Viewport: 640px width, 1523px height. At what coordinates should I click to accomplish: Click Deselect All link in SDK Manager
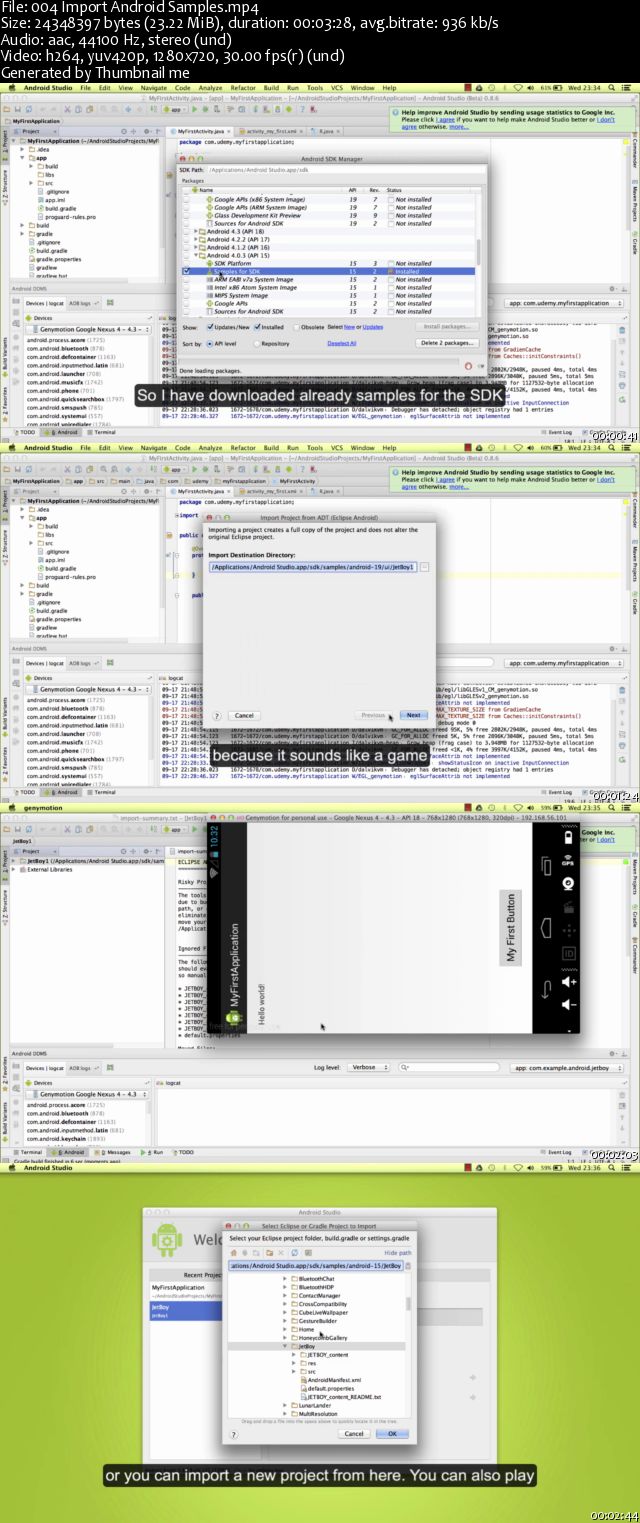click(x=342, y=343)
